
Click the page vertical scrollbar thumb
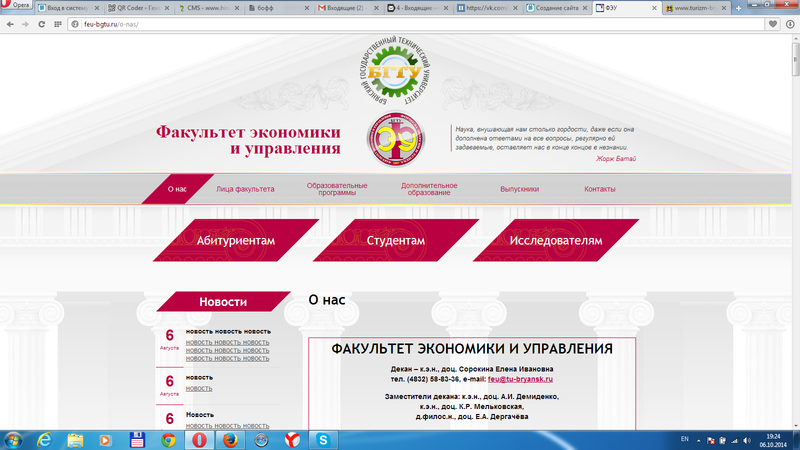pos(795,59)
